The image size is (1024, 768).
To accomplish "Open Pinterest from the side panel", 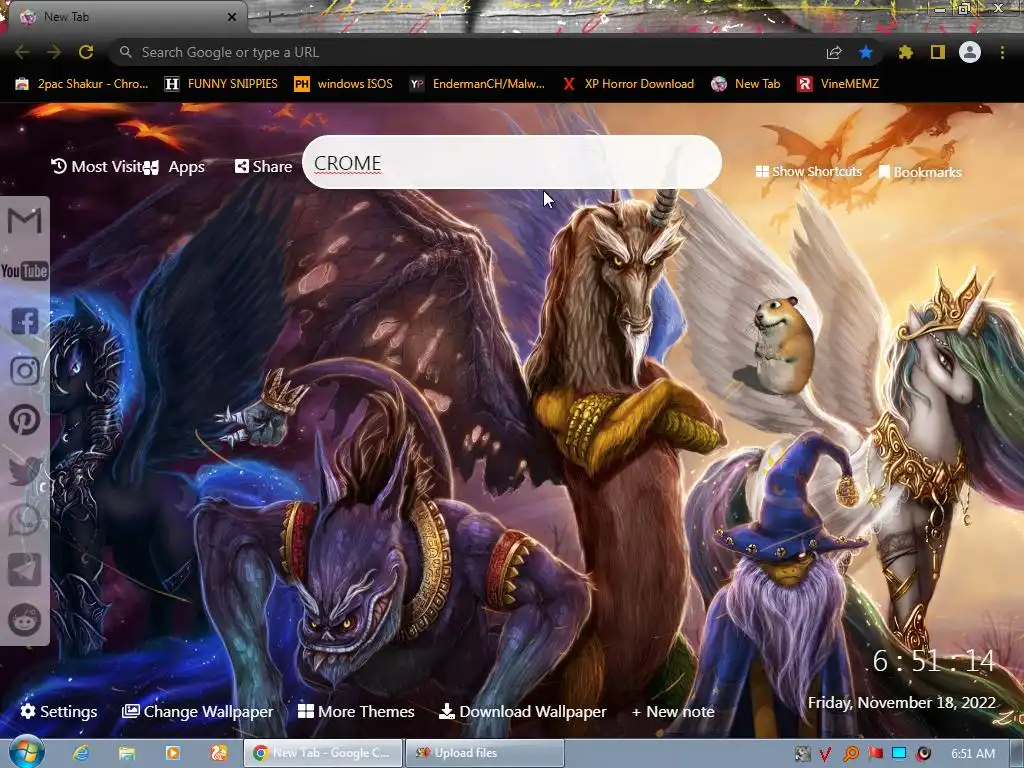I will [24, 420].
